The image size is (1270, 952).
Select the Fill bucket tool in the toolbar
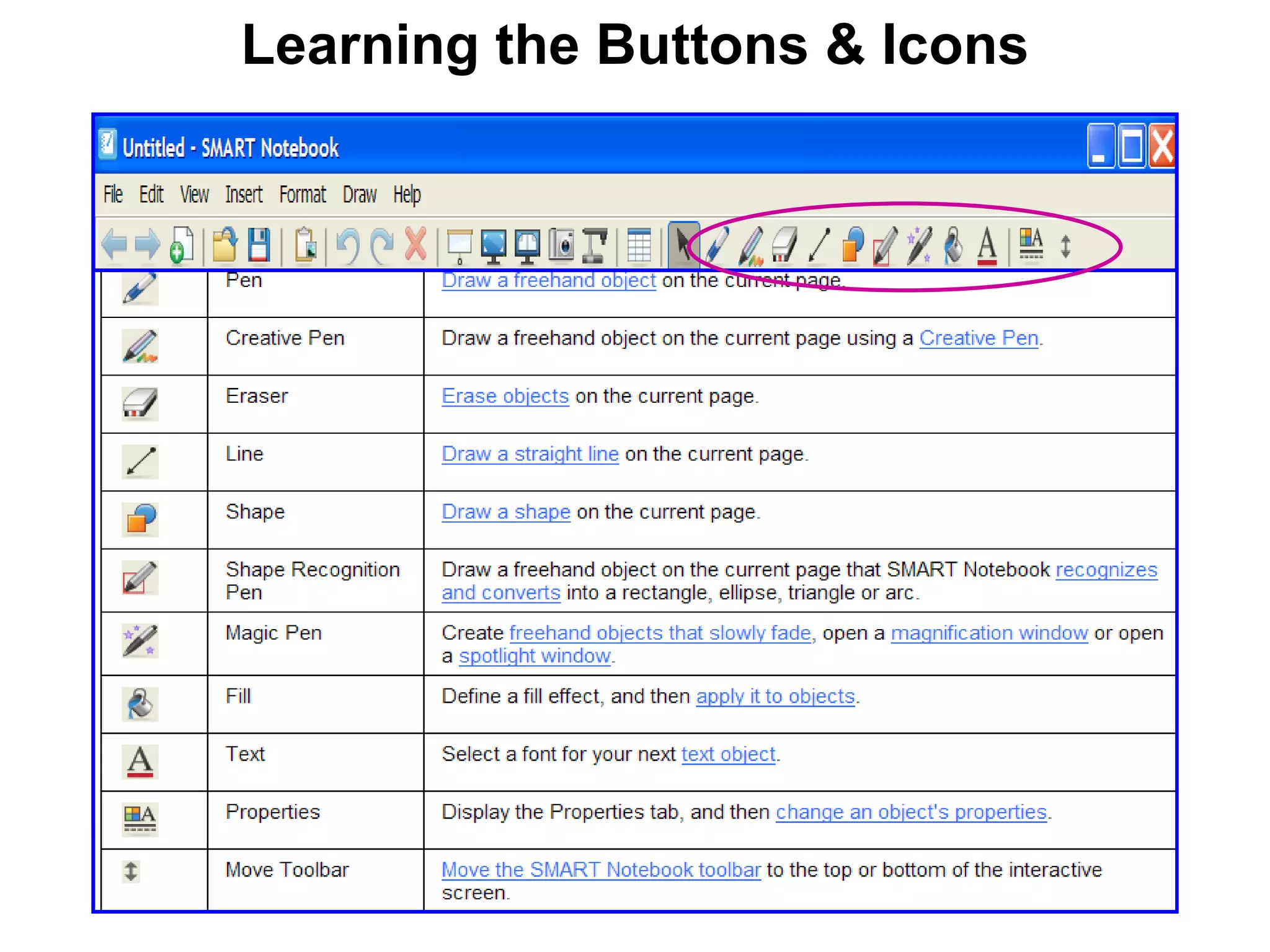click(x=954, y=246)
